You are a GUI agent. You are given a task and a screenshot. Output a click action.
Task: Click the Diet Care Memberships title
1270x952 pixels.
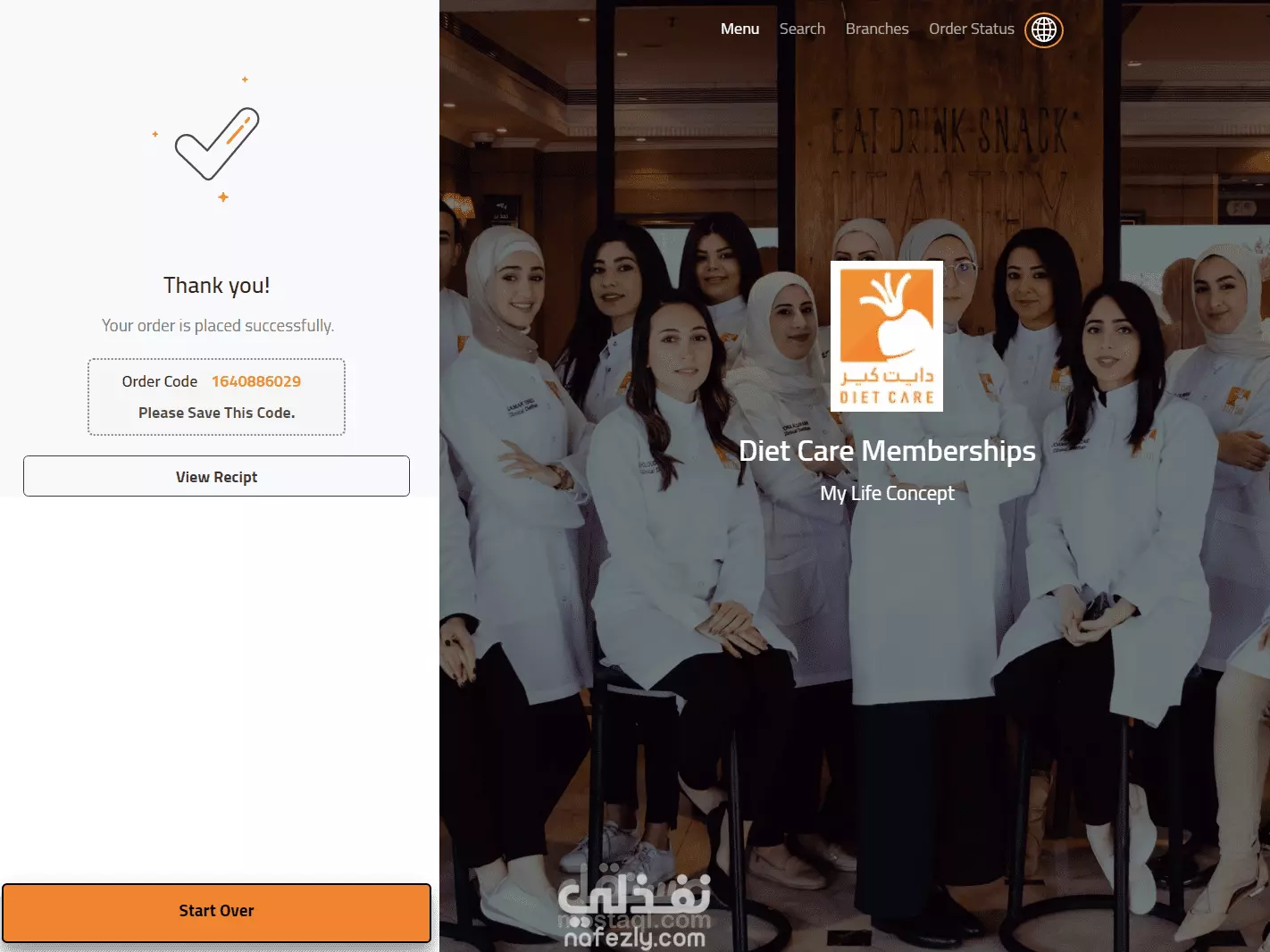(887, 451)
